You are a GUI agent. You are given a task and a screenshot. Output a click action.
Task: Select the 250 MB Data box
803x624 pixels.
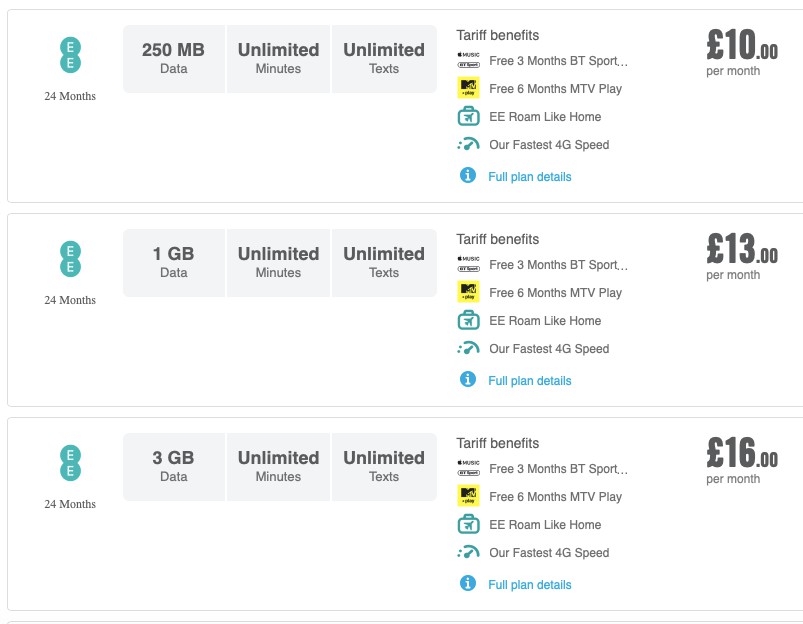coord(174,58)
